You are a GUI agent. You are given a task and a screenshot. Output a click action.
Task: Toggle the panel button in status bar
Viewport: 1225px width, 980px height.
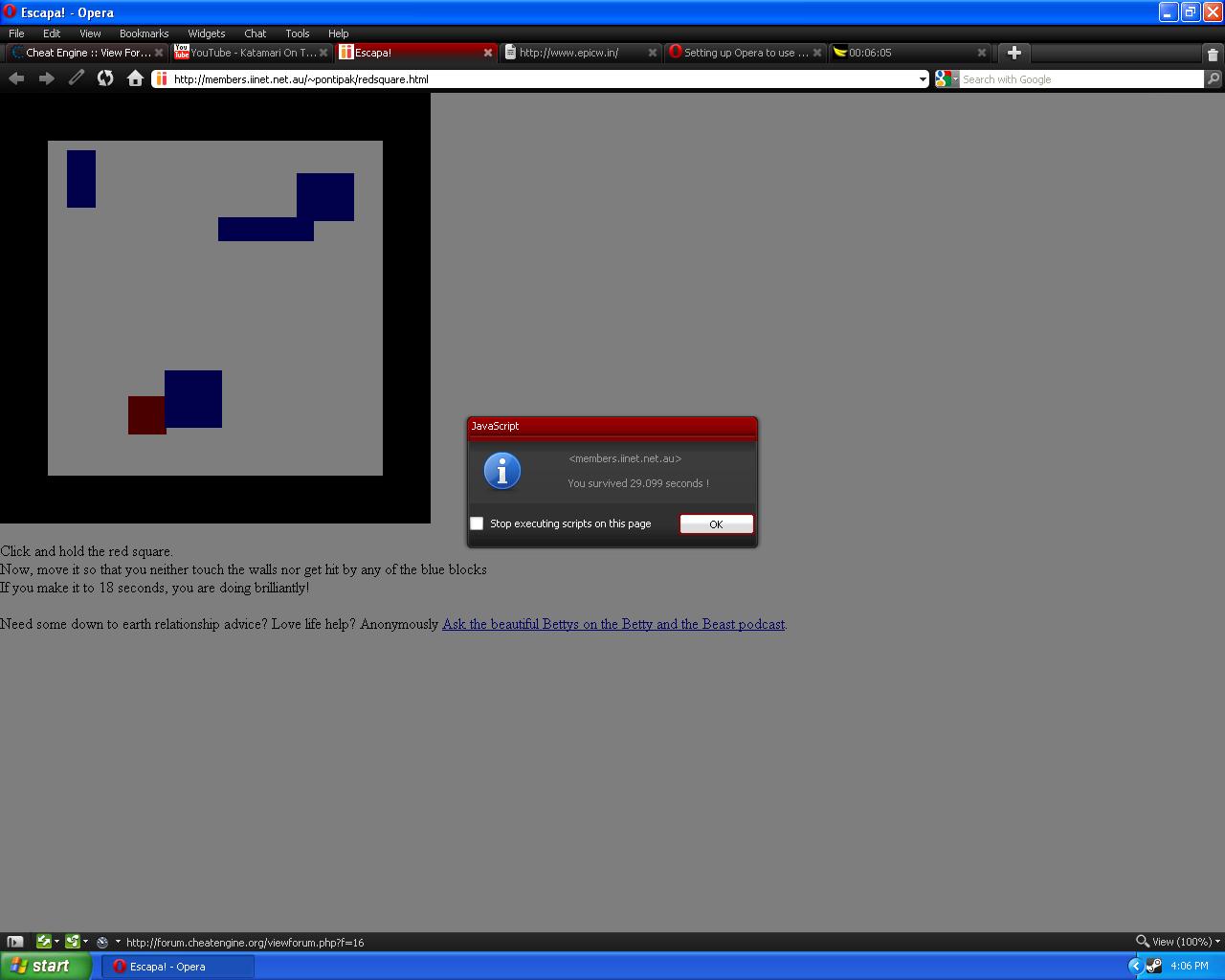point(15,942)
